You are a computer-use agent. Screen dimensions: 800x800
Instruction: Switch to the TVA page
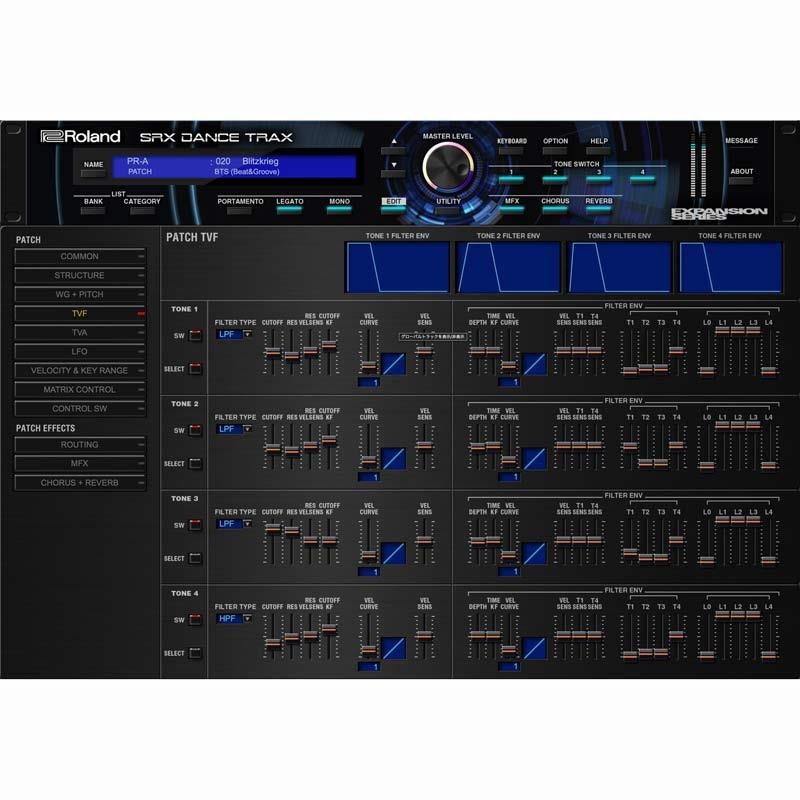80,333
